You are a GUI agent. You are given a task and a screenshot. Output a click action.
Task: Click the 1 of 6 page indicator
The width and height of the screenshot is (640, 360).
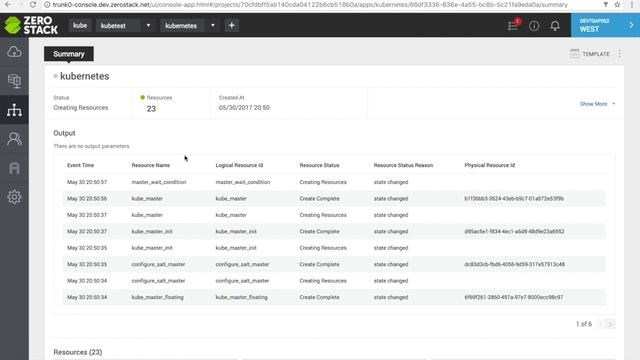coord(584,324)
